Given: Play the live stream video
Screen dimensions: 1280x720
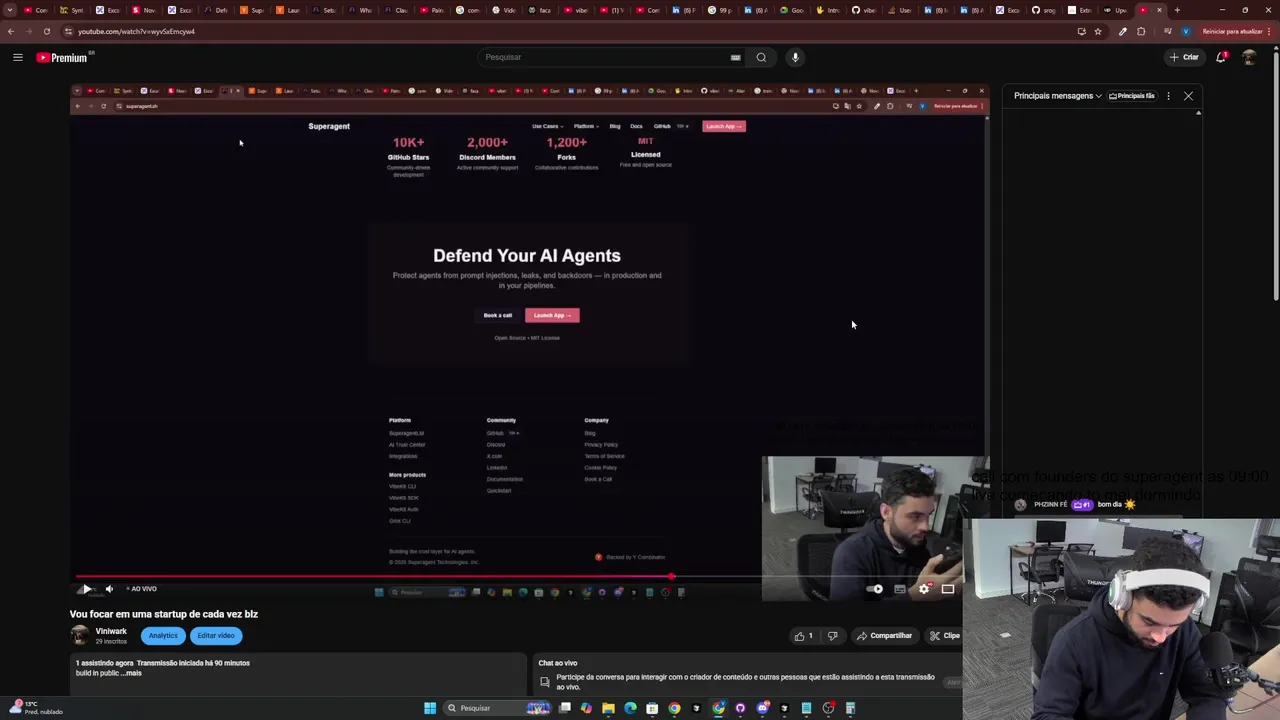Looking at the screenshot, I should [86, 589].
